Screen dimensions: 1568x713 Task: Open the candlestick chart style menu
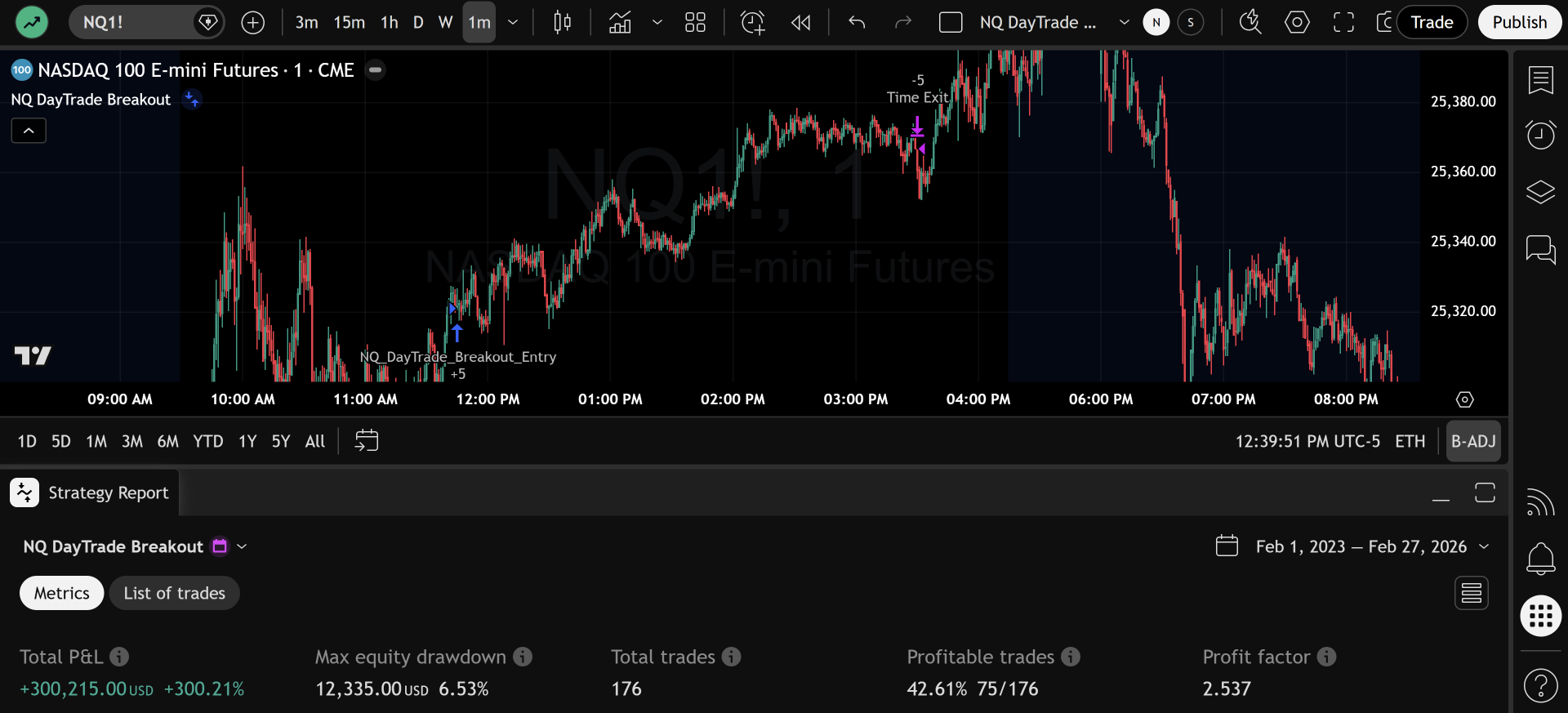click(562, 22)
